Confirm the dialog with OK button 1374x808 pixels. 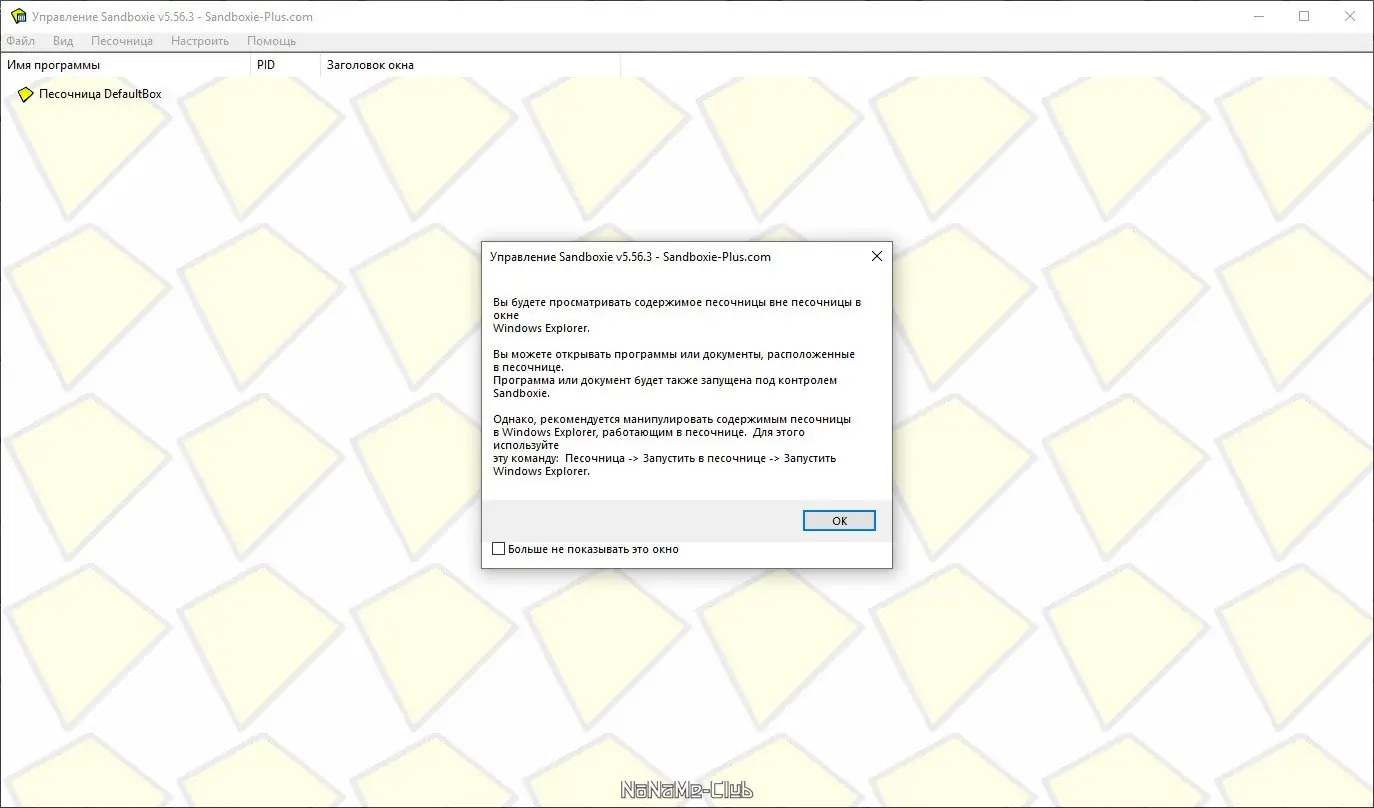[x=839, y=521]
